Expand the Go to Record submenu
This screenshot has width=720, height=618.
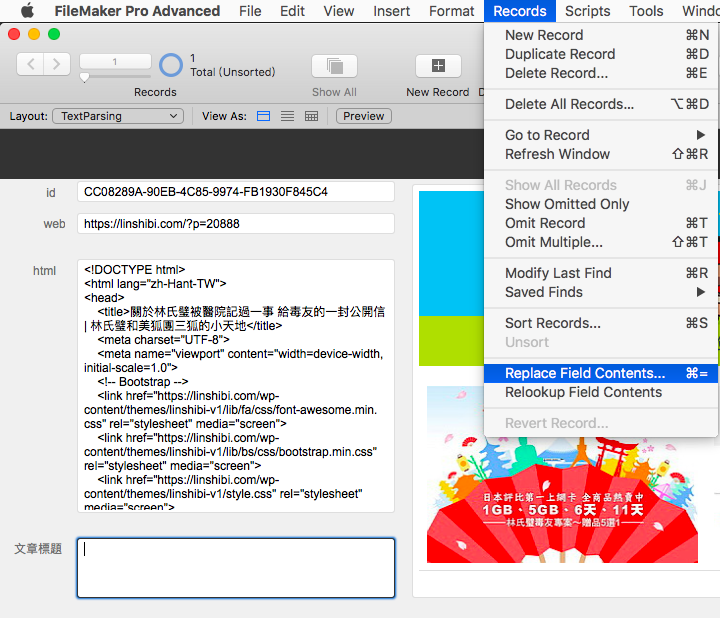click(601, 135)
